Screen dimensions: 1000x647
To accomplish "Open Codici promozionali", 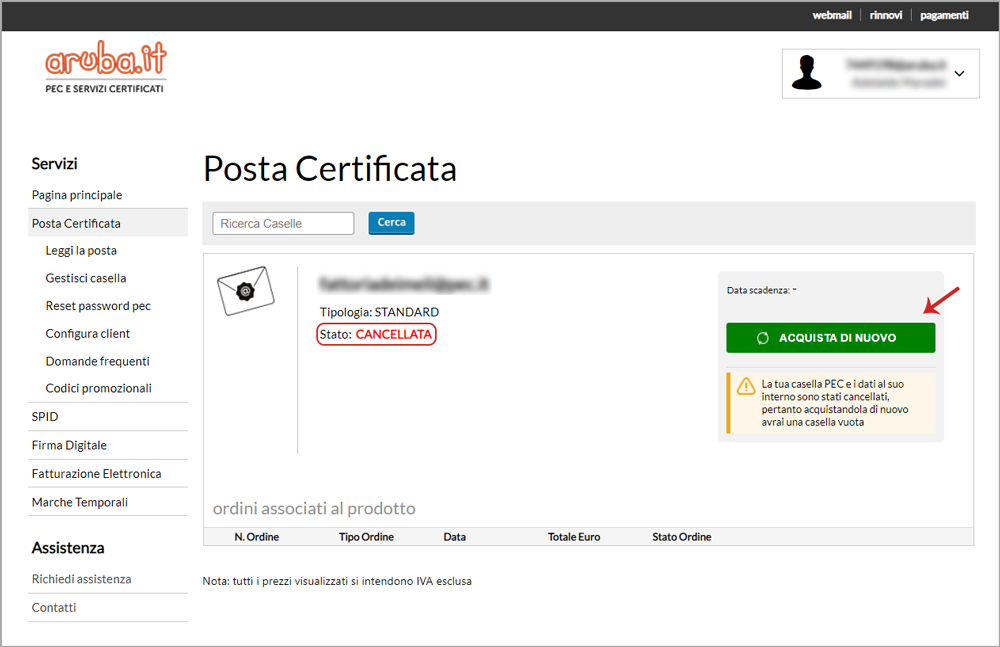I will [98, 389].
